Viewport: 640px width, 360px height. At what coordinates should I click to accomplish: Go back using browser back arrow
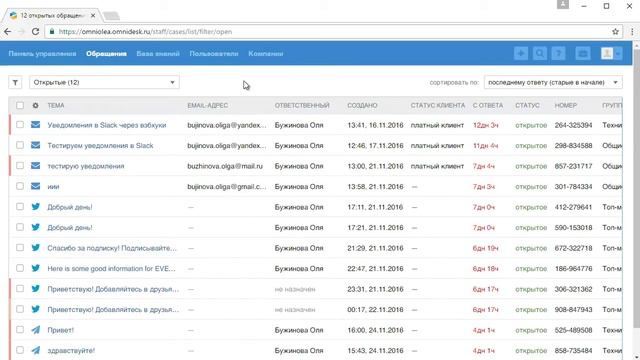pyautogui.click(x=8, y=31)
